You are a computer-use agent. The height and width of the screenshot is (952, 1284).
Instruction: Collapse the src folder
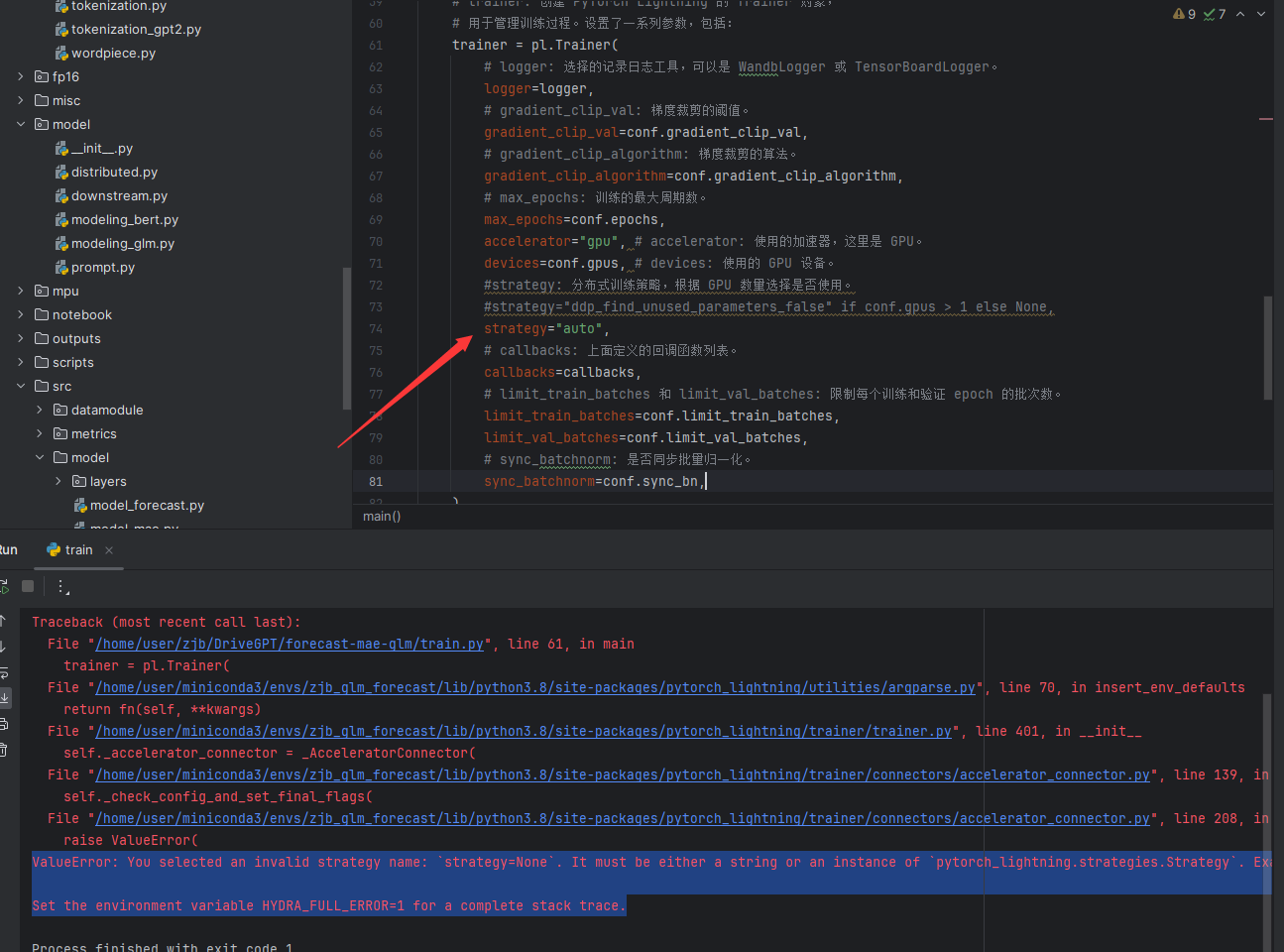pos(21,386)
